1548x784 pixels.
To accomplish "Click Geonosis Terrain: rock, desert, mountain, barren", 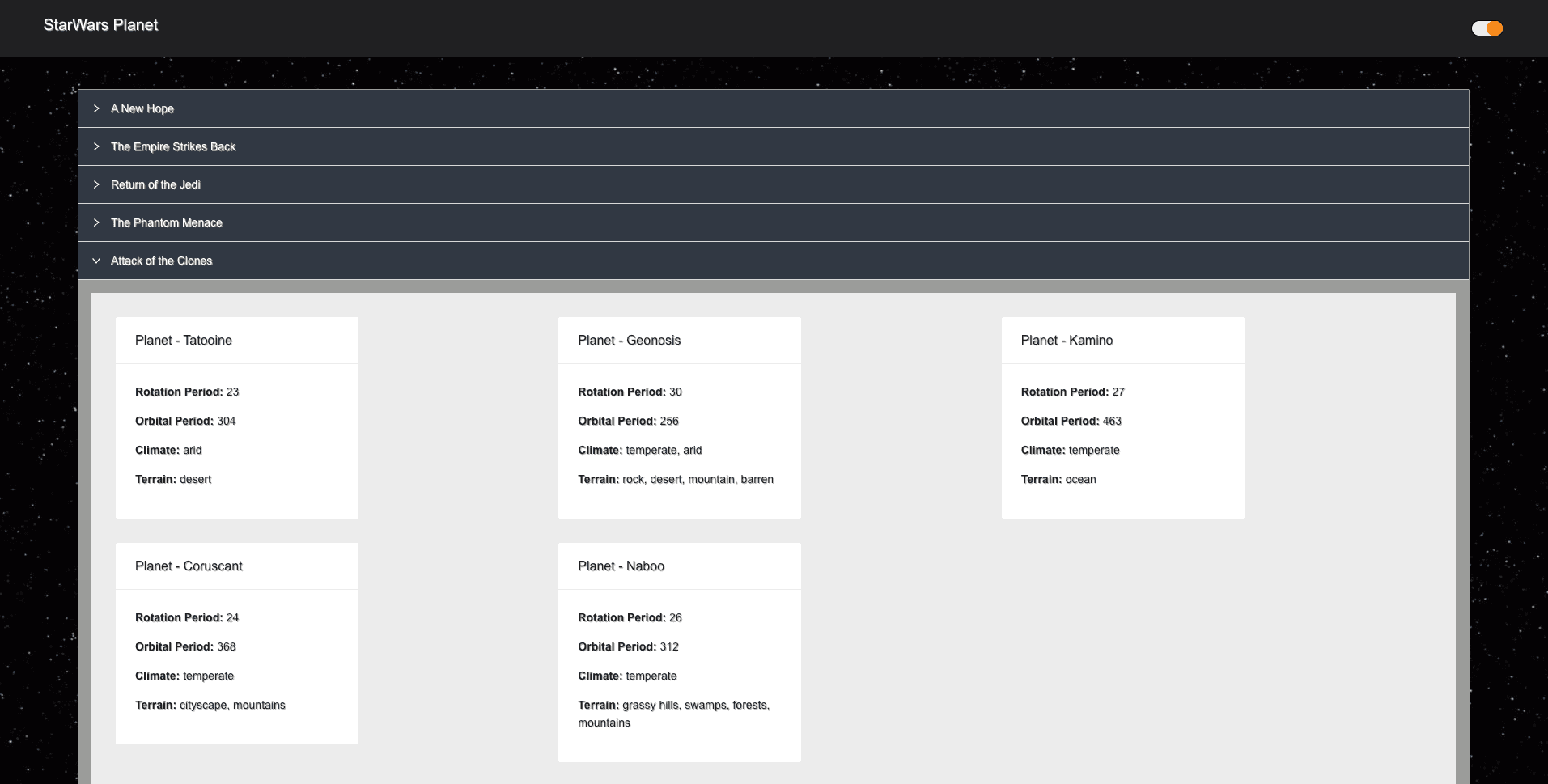I will click(x=676, y=479).
